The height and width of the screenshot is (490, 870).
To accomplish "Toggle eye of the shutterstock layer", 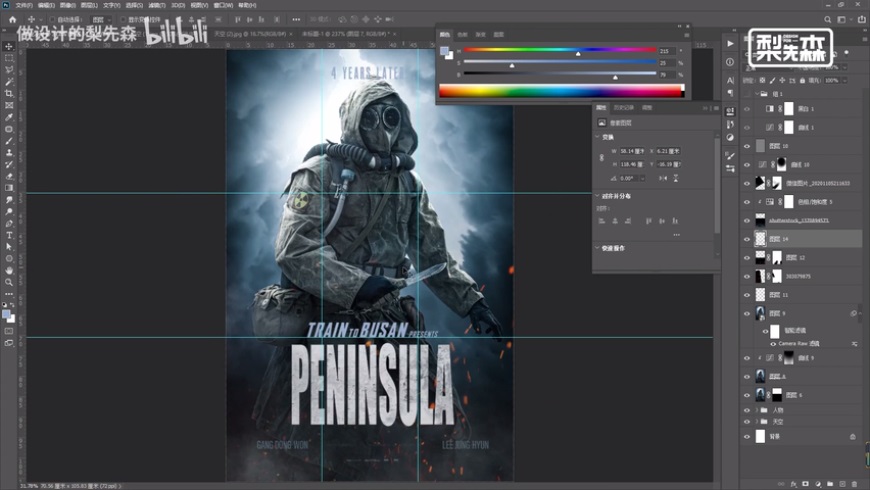I will point(747,220).
